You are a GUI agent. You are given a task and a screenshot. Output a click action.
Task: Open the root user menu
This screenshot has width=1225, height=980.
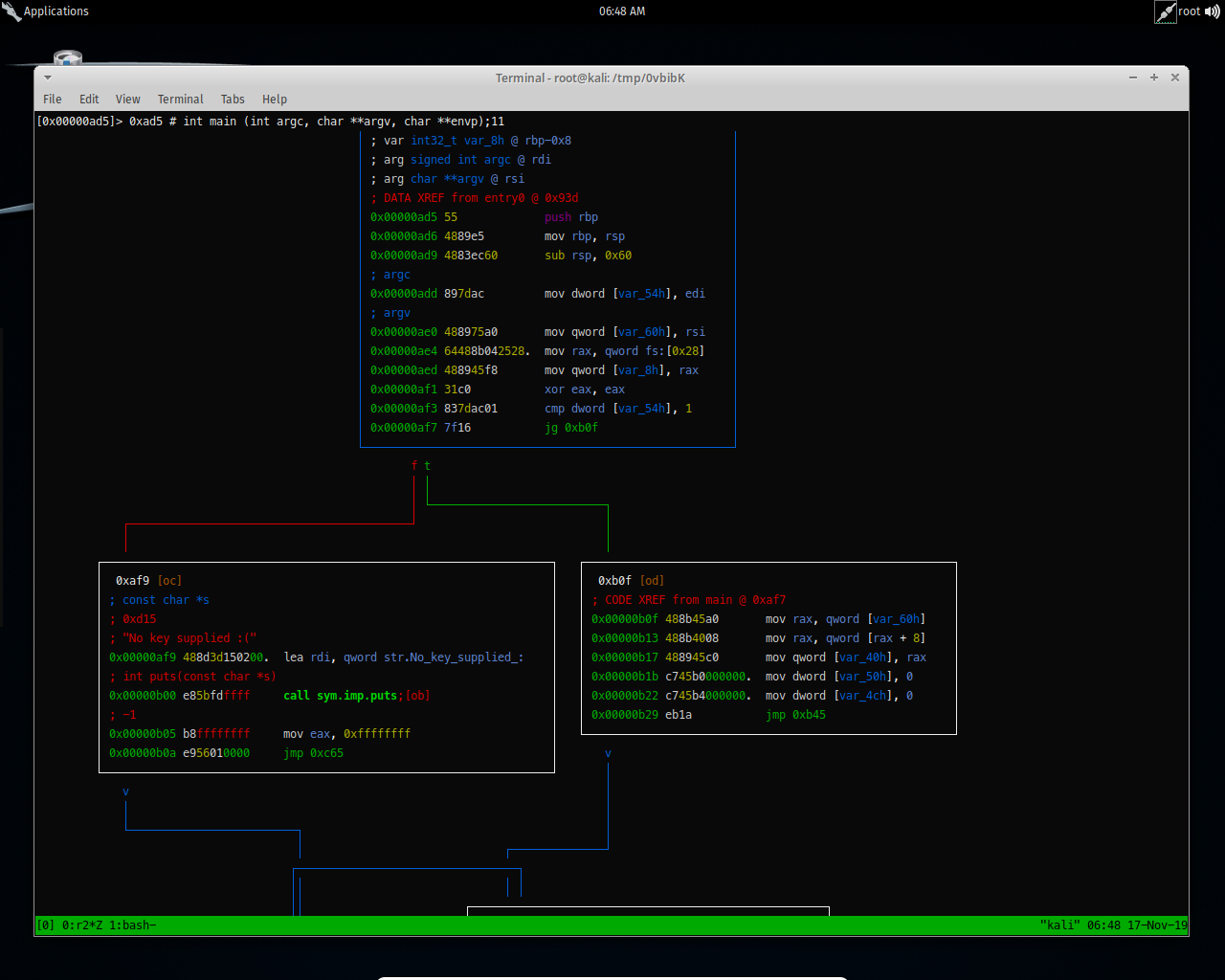click(1190, 11)
